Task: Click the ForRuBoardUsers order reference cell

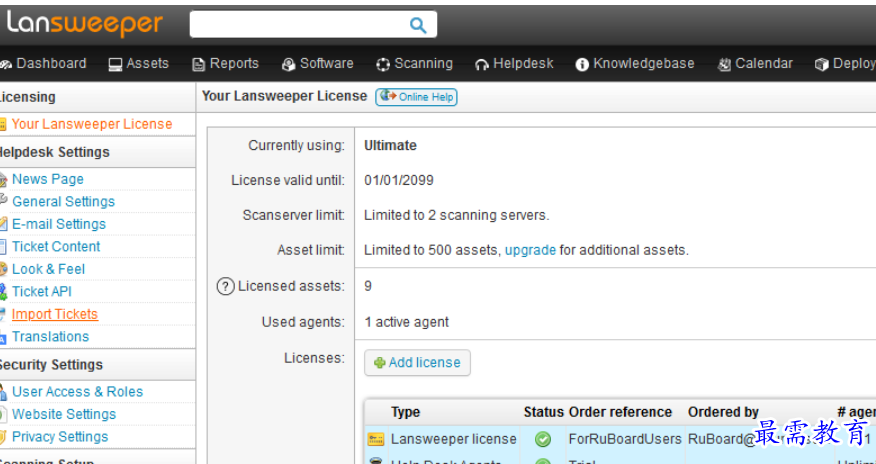Action: coord(625,439)
